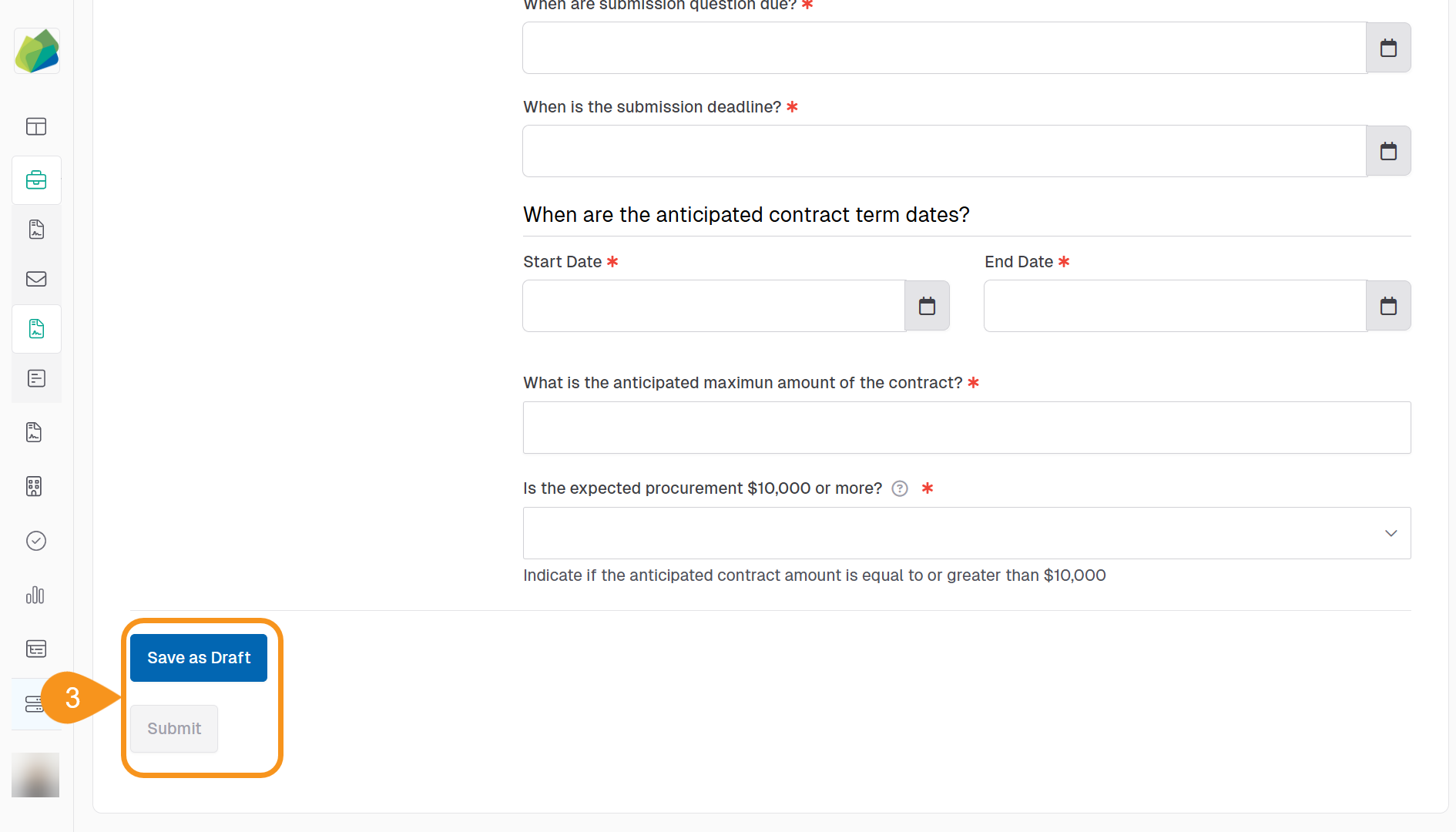Click the Submit button
Viewport: 1456px width, 832px height.
point(173,728)
